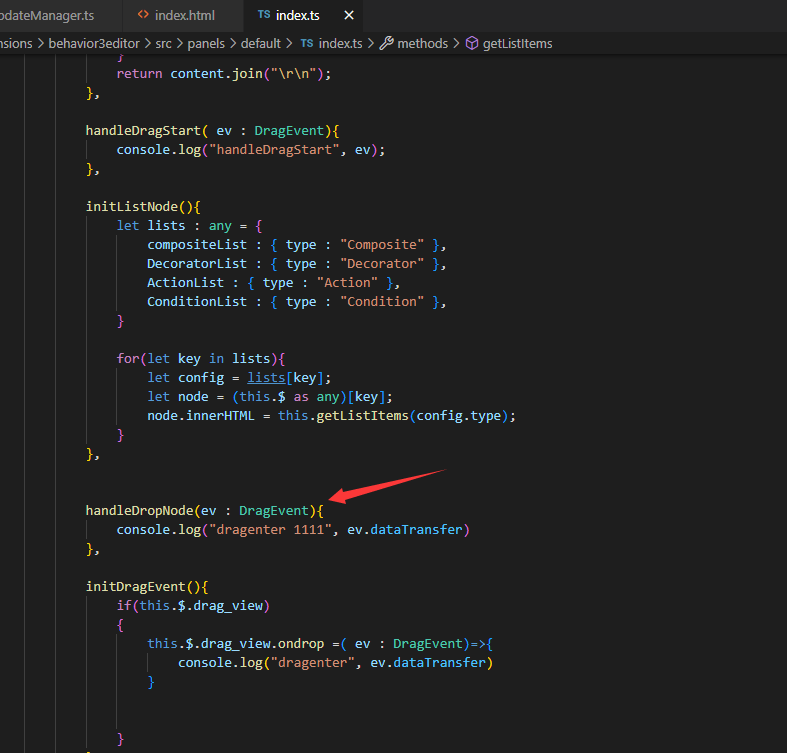Open the panels breadcrumb segment

[x=206, y=44]
